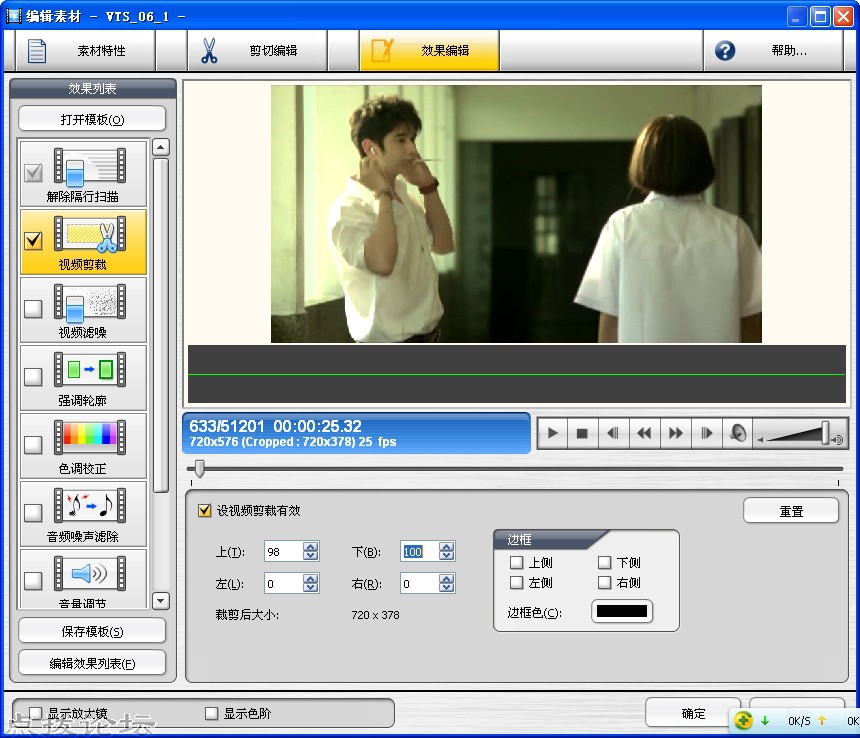The width and height of the screenshot is (860, 738).
Task: Toggle the speaker mute icon
Action: pyautogui.click(x=738, y=433)
